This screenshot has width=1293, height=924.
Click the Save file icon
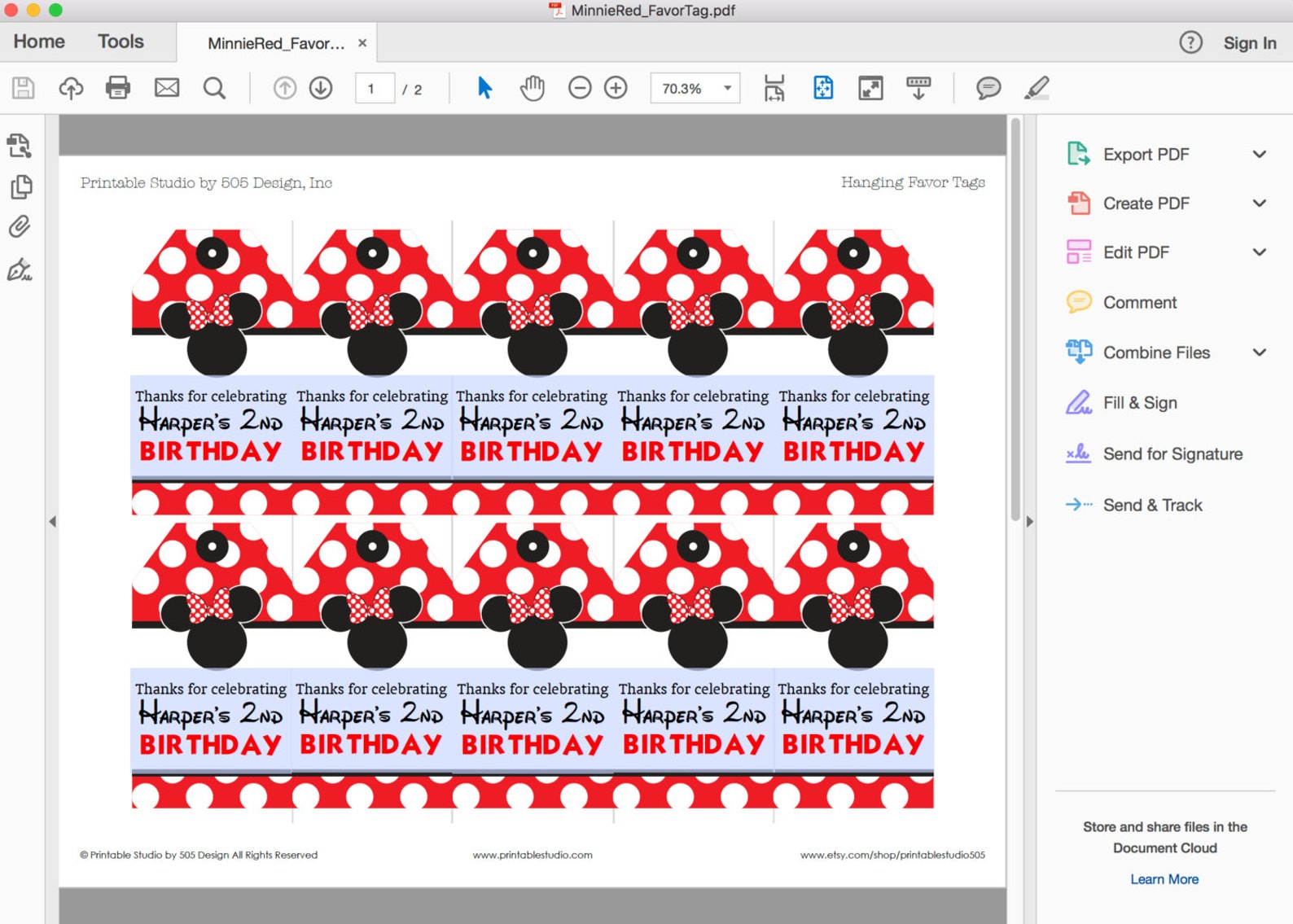24,88
